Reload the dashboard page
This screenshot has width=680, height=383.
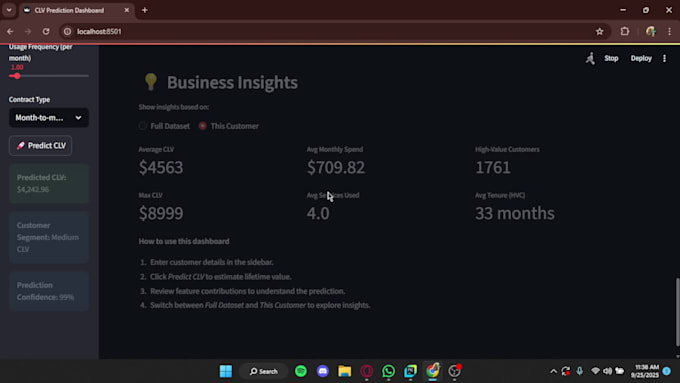pos(46,31)
